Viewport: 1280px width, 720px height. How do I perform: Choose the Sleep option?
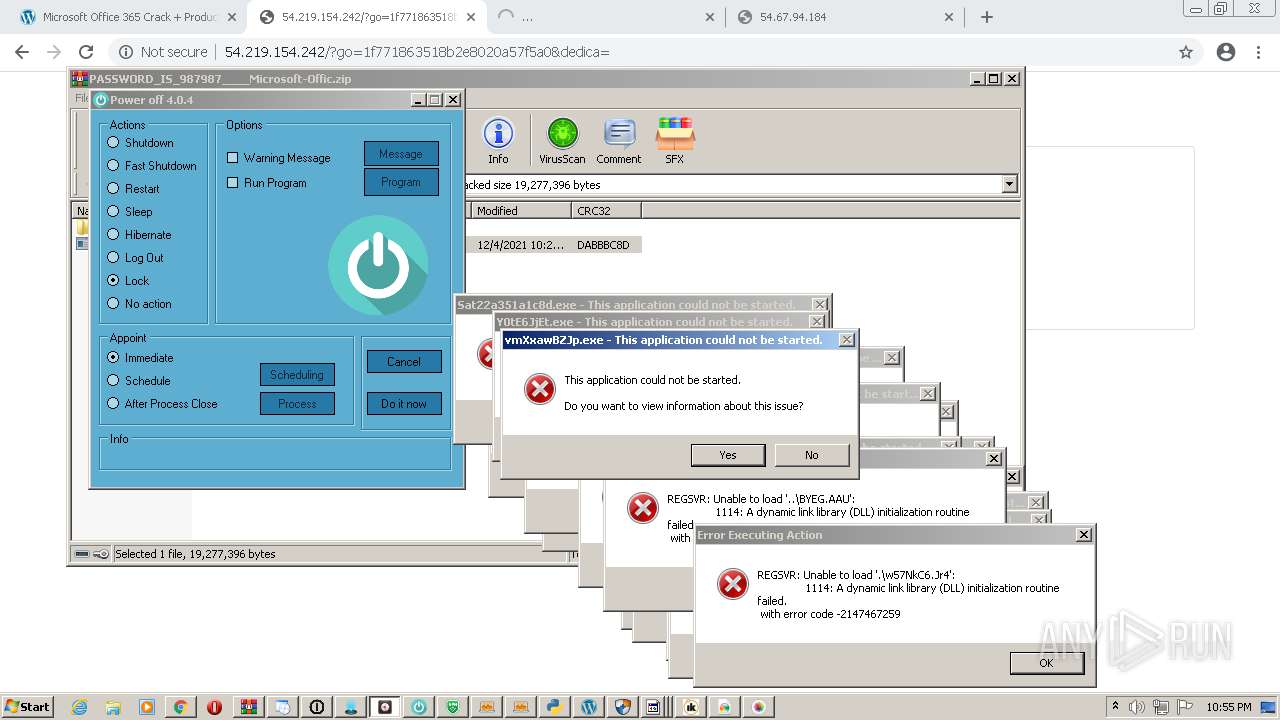click(129, 212)
